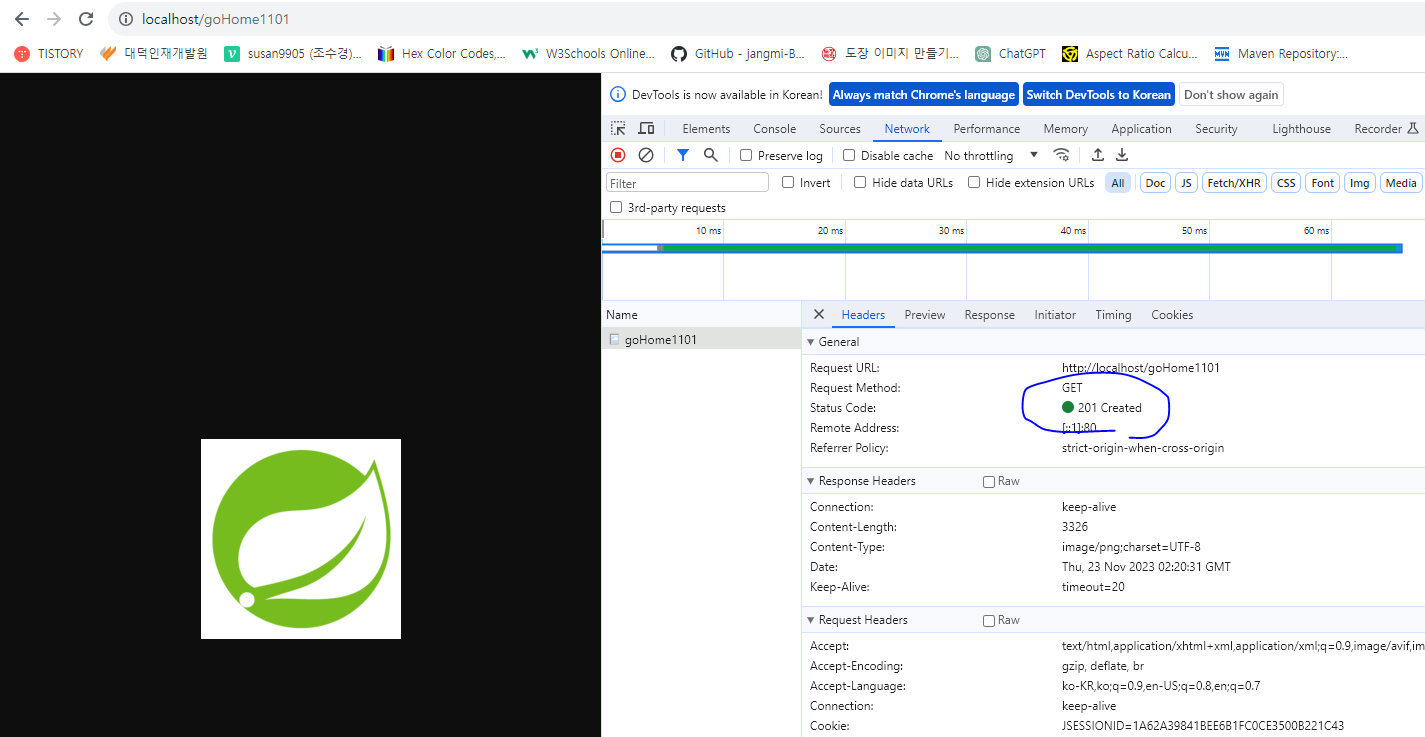Toggle the network filter funnel icon
1425x737 pixels.
(682, 155)
